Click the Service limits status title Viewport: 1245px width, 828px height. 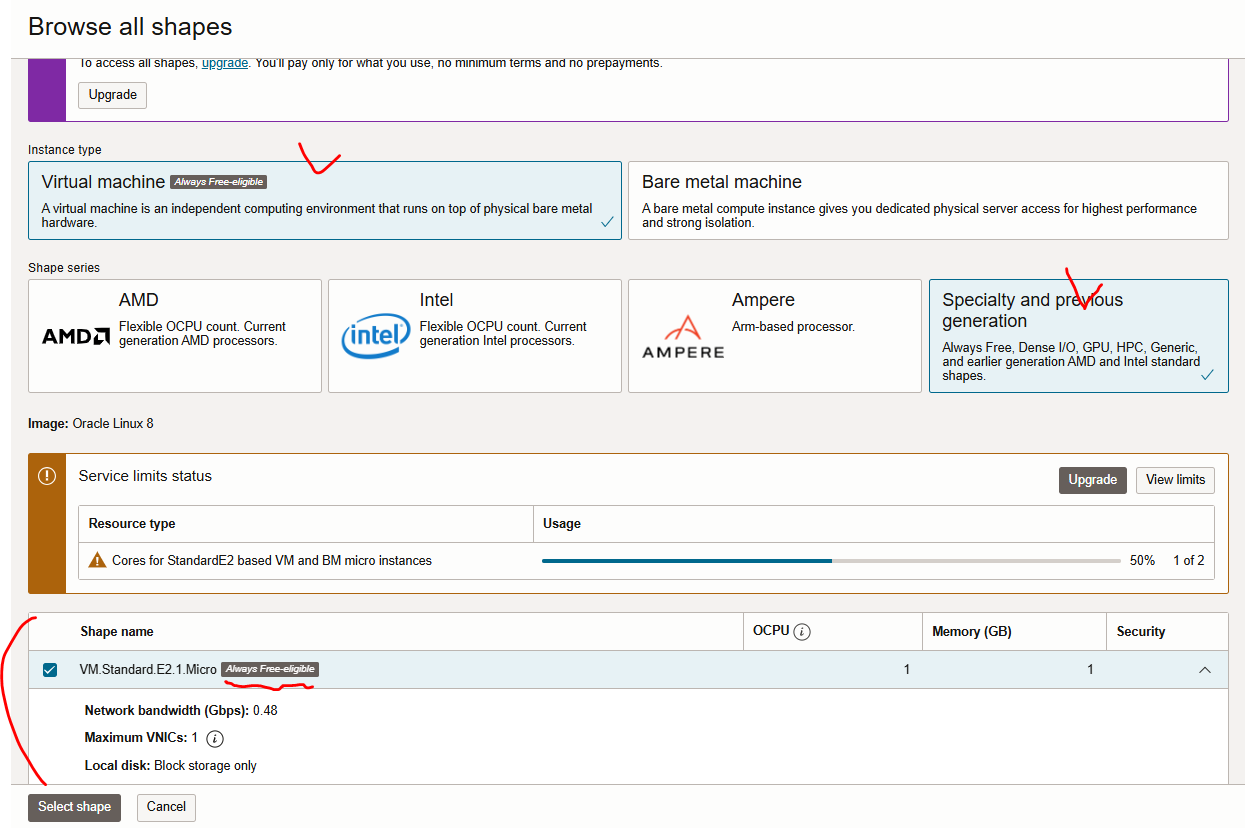145,477
